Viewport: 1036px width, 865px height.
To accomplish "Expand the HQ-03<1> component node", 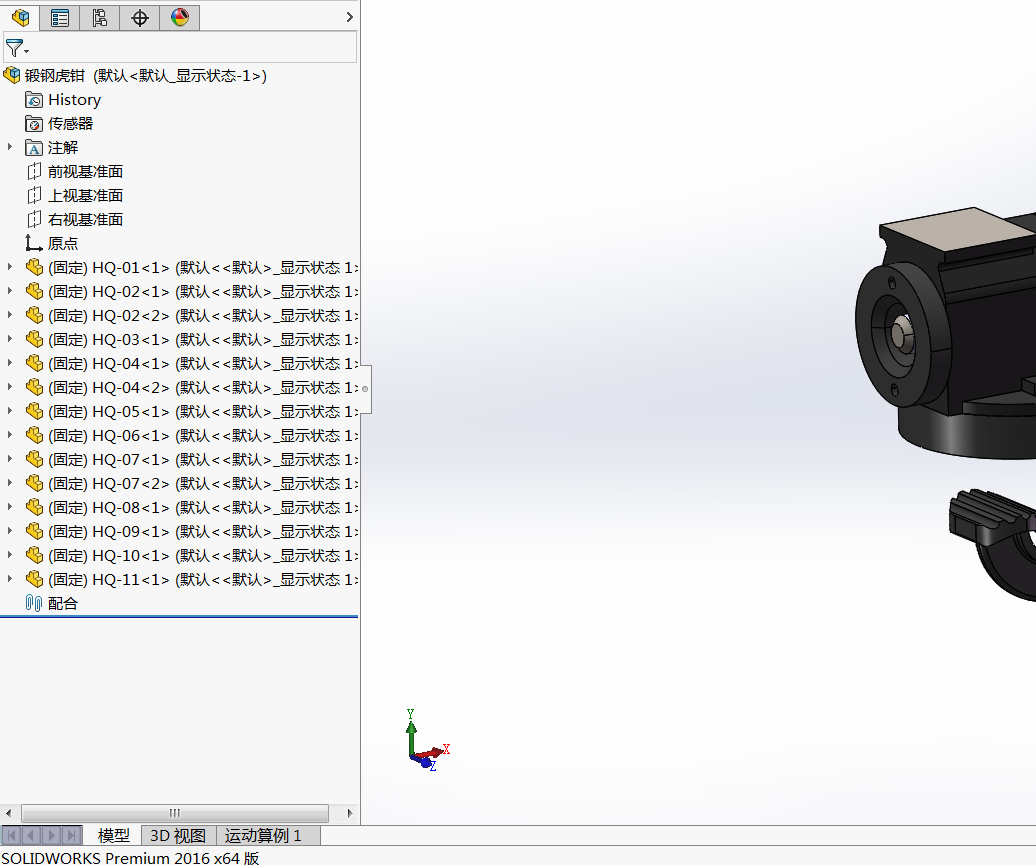I will coord(9,339).
